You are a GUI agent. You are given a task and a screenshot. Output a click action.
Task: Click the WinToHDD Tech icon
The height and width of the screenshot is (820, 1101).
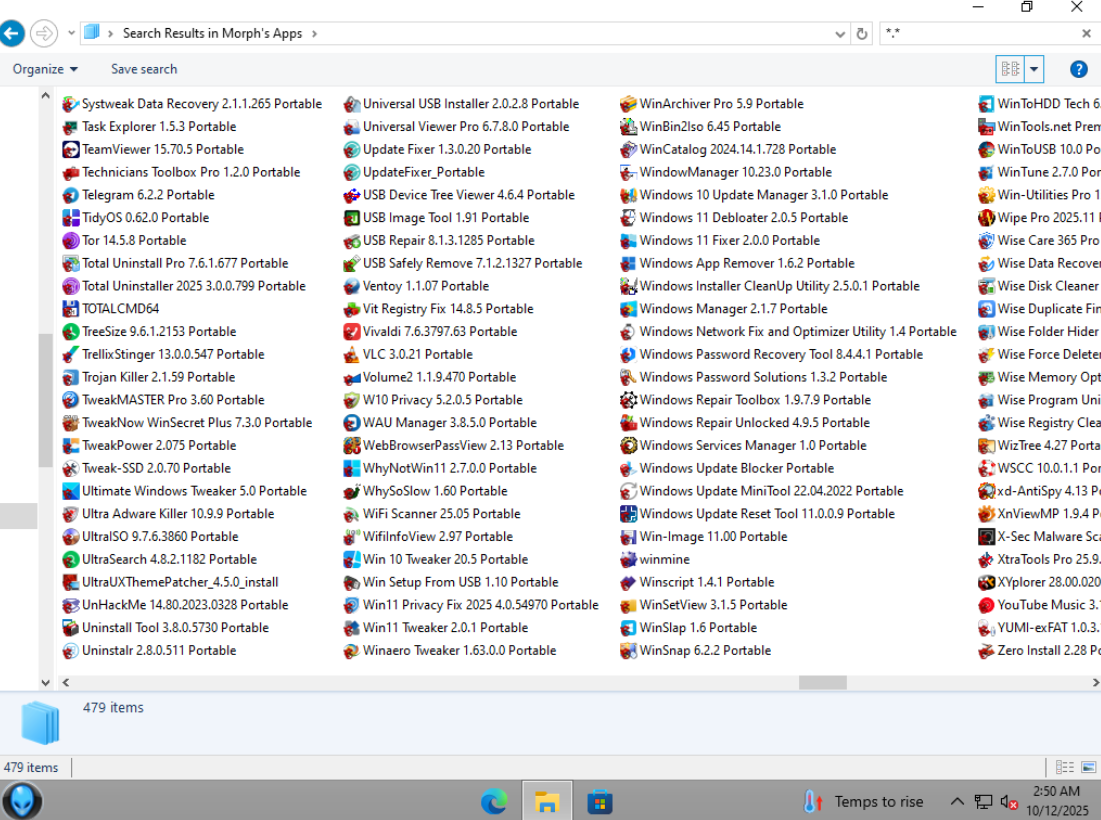click(986, 104)
